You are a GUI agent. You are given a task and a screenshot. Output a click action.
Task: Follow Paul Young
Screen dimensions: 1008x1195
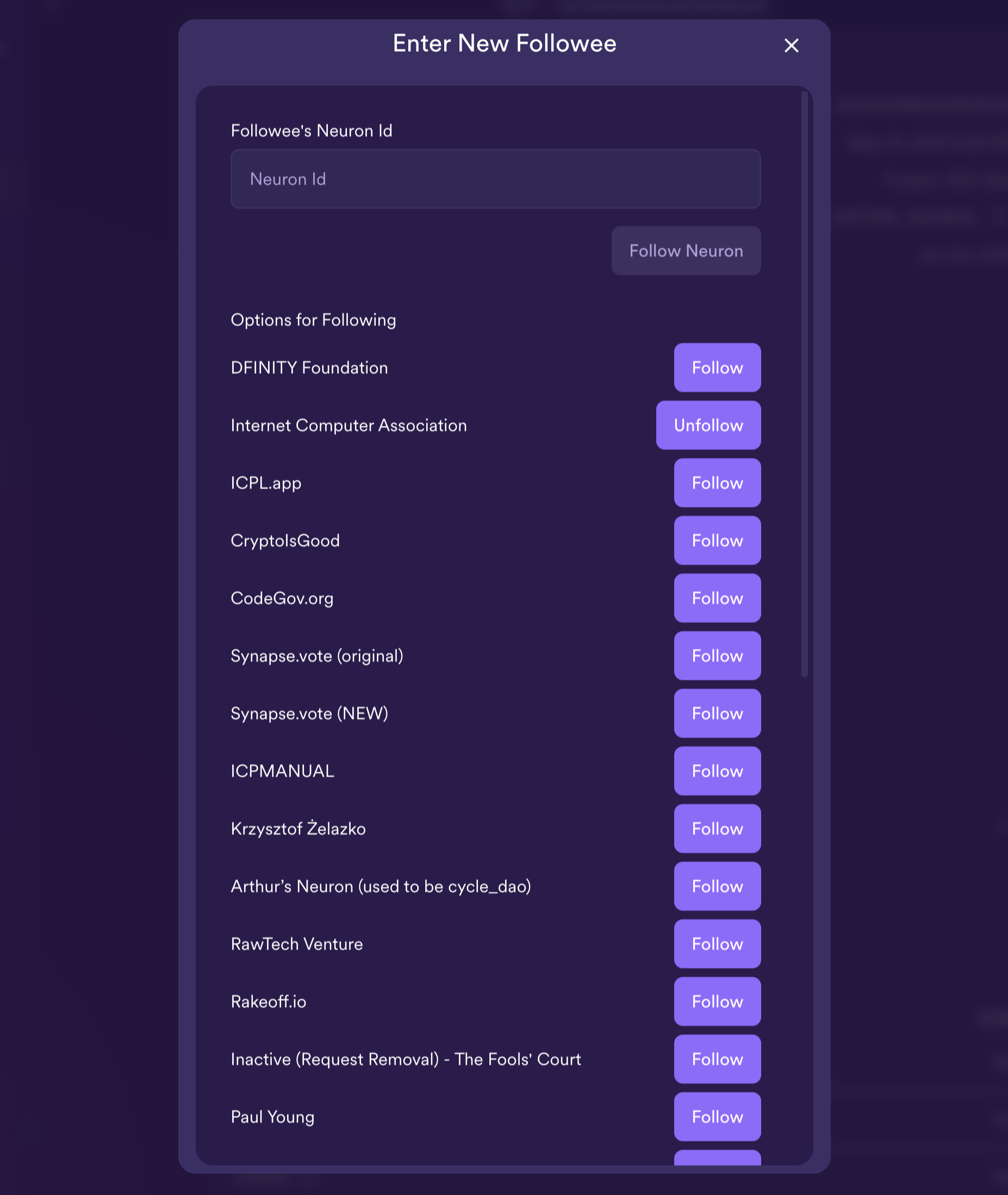(x=717, y=1117)
